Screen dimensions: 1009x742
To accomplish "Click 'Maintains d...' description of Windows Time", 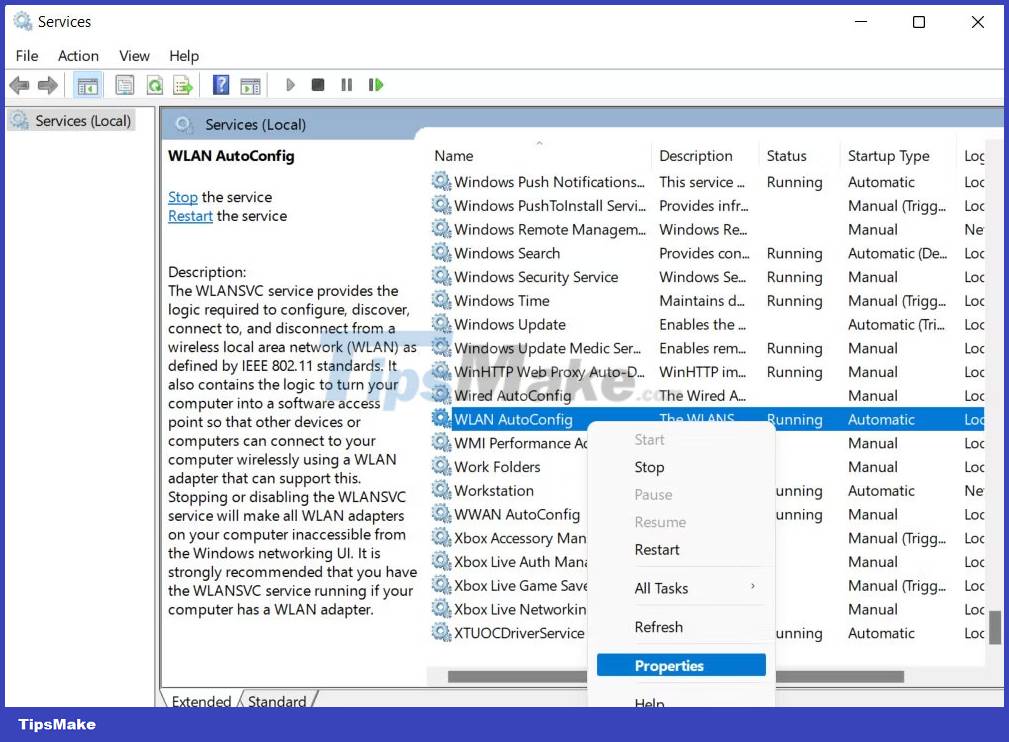I will (x=701, y=301).
